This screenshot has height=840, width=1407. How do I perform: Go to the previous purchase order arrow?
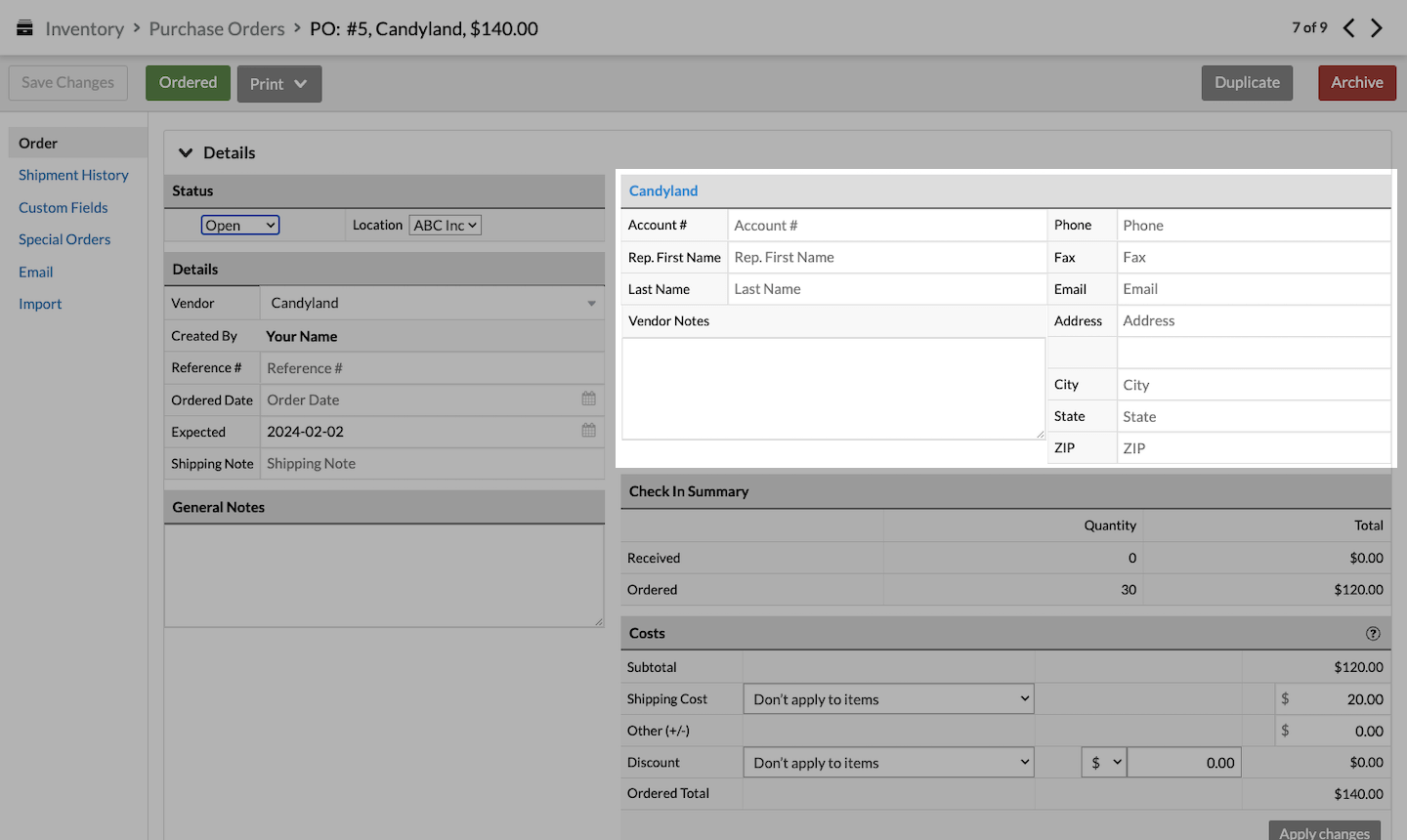pos(1348,28)
